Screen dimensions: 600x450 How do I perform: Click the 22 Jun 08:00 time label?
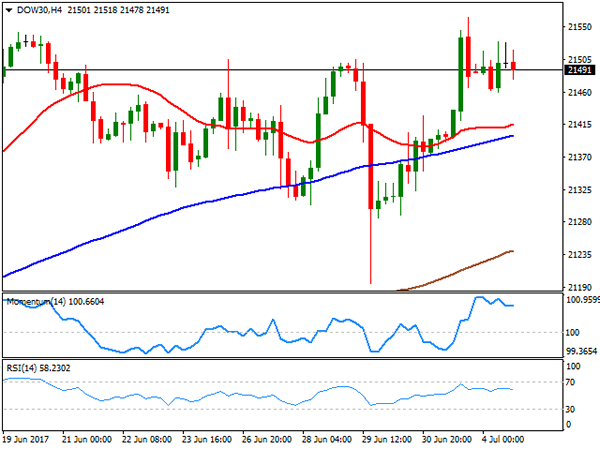(x=147, y=439)
